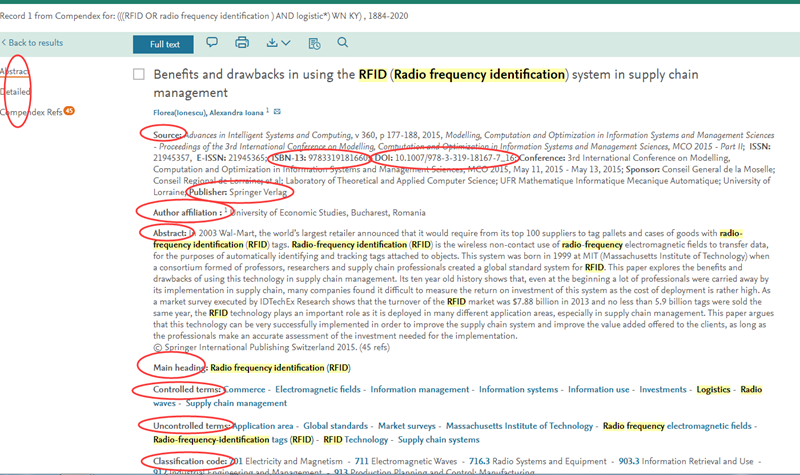Open controlled term Supply chain management
The width and height of the screenshot is (800, 475).
236,404
